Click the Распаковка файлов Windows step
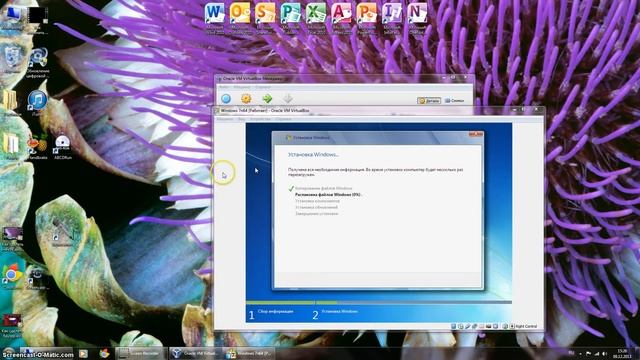The height and width of the screenshot is (360, 640). tap(329, 195)
